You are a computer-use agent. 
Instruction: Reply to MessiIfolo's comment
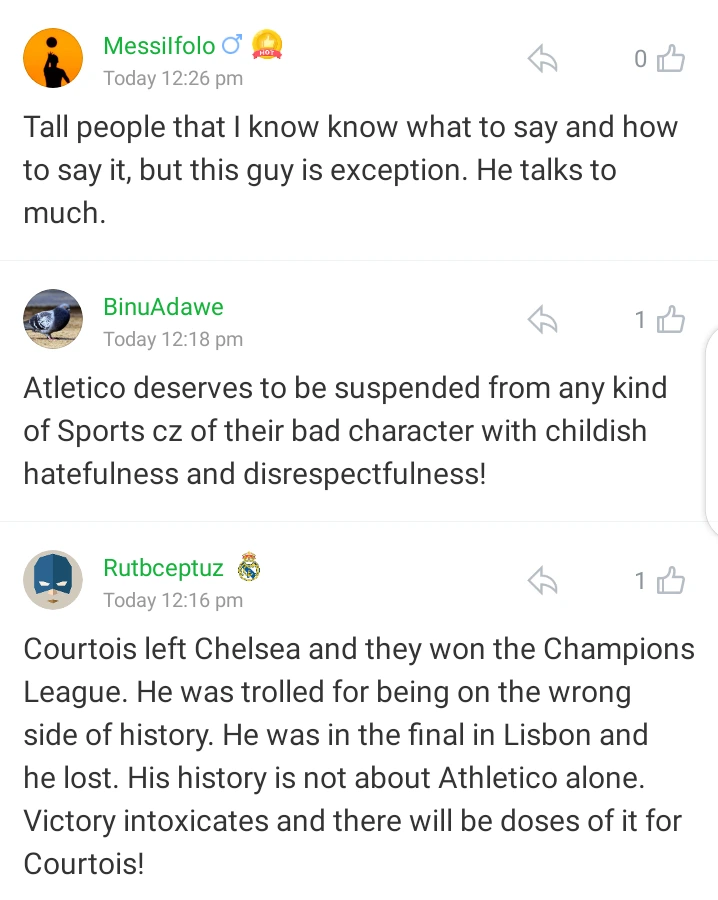pyautogui.click(x=542, y=60)
